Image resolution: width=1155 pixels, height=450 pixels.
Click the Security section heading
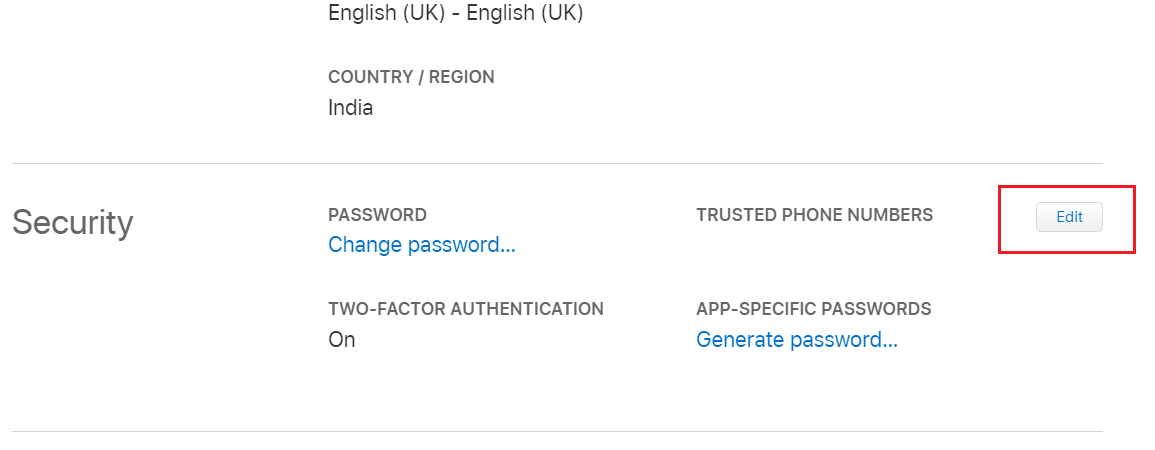coord(72,223)
